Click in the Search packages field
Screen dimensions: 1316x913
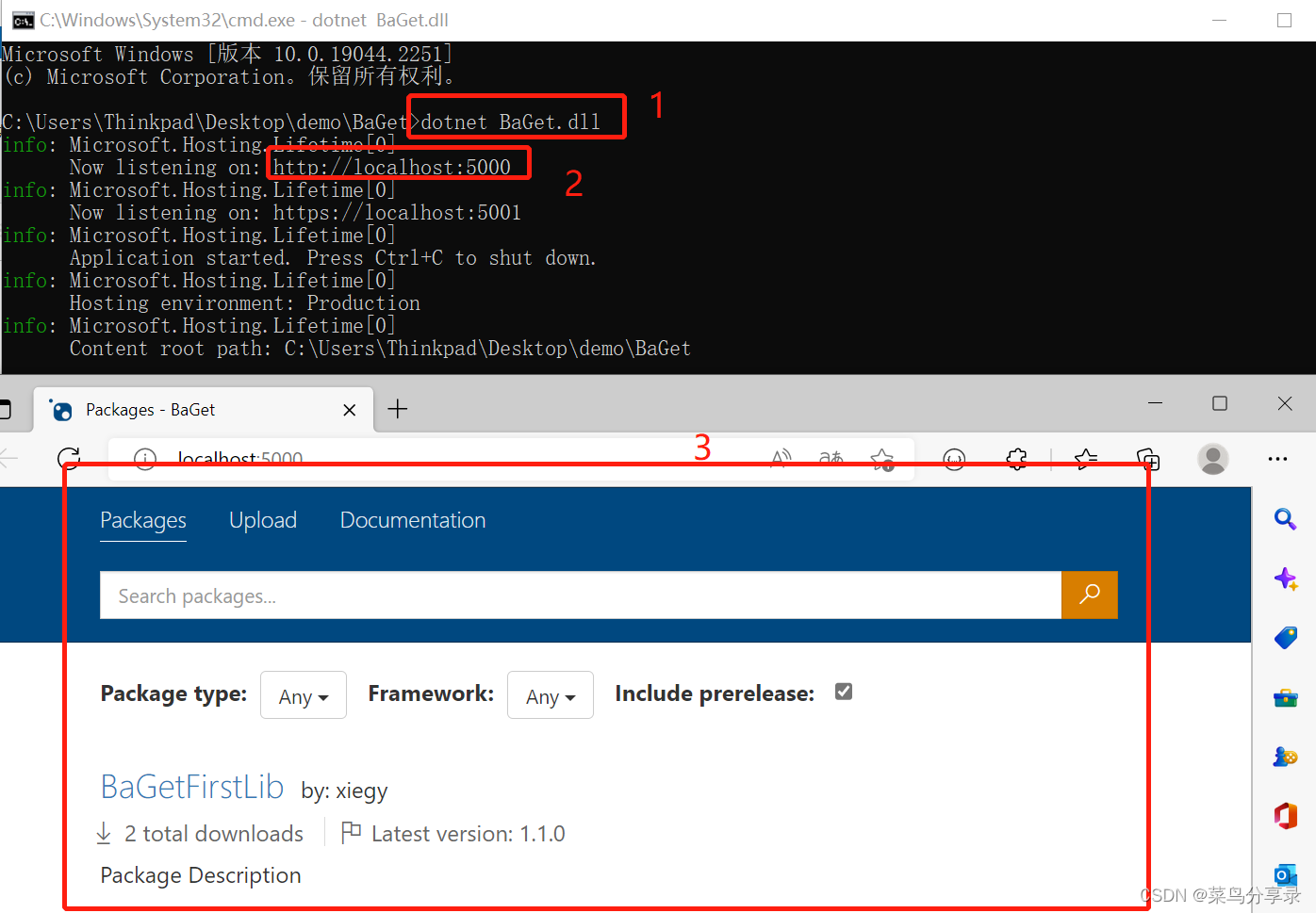[x=581, y=595]
